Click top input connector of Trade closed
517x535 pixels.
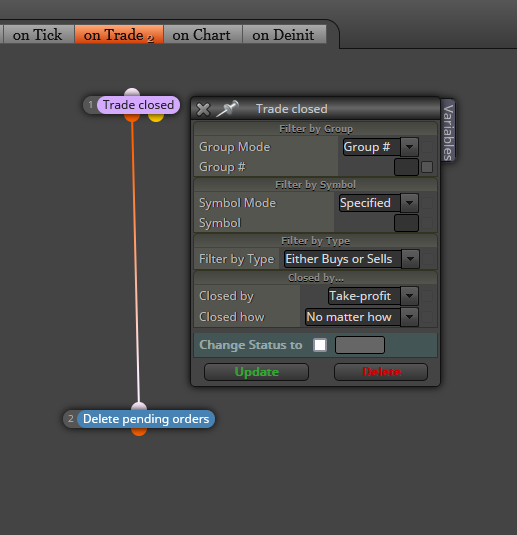pos(132,92)
